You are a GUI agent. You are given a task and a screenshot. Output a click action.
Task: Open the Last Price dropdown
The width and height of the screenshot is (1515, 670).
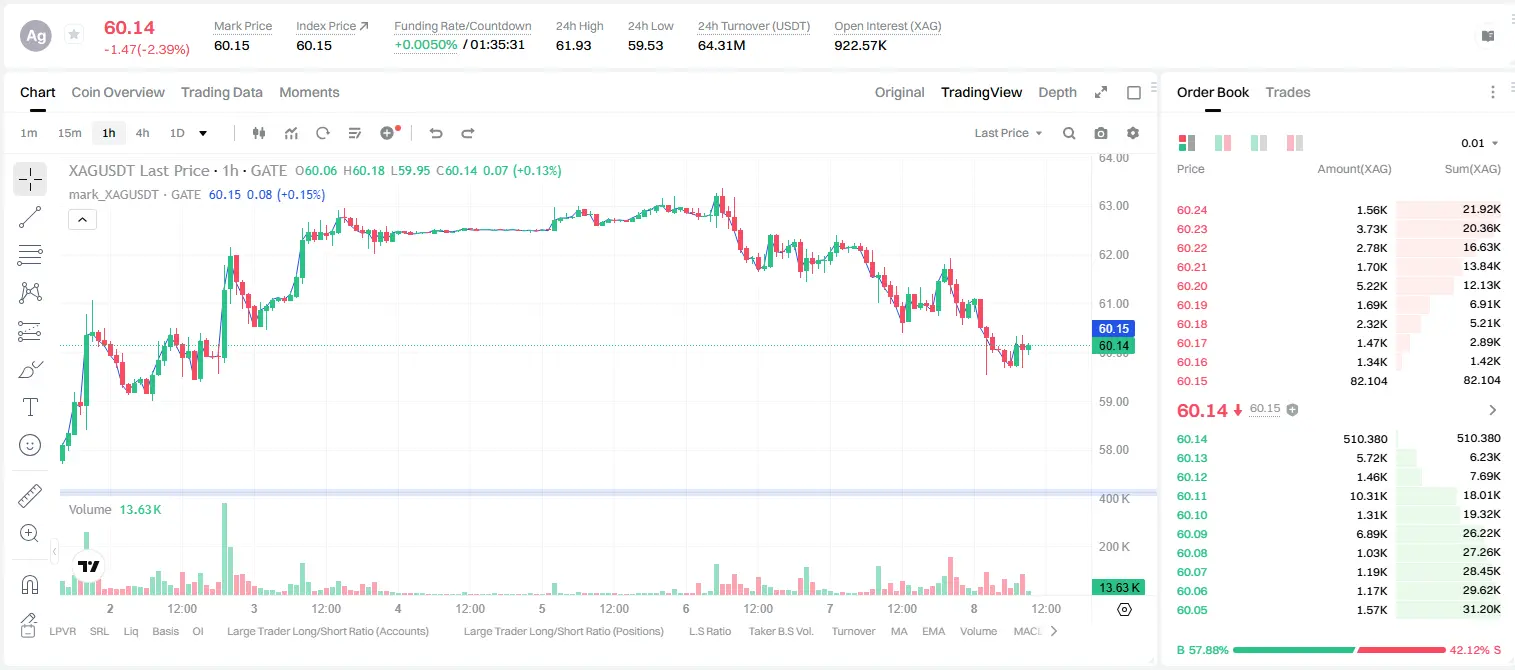point(1008,133)
